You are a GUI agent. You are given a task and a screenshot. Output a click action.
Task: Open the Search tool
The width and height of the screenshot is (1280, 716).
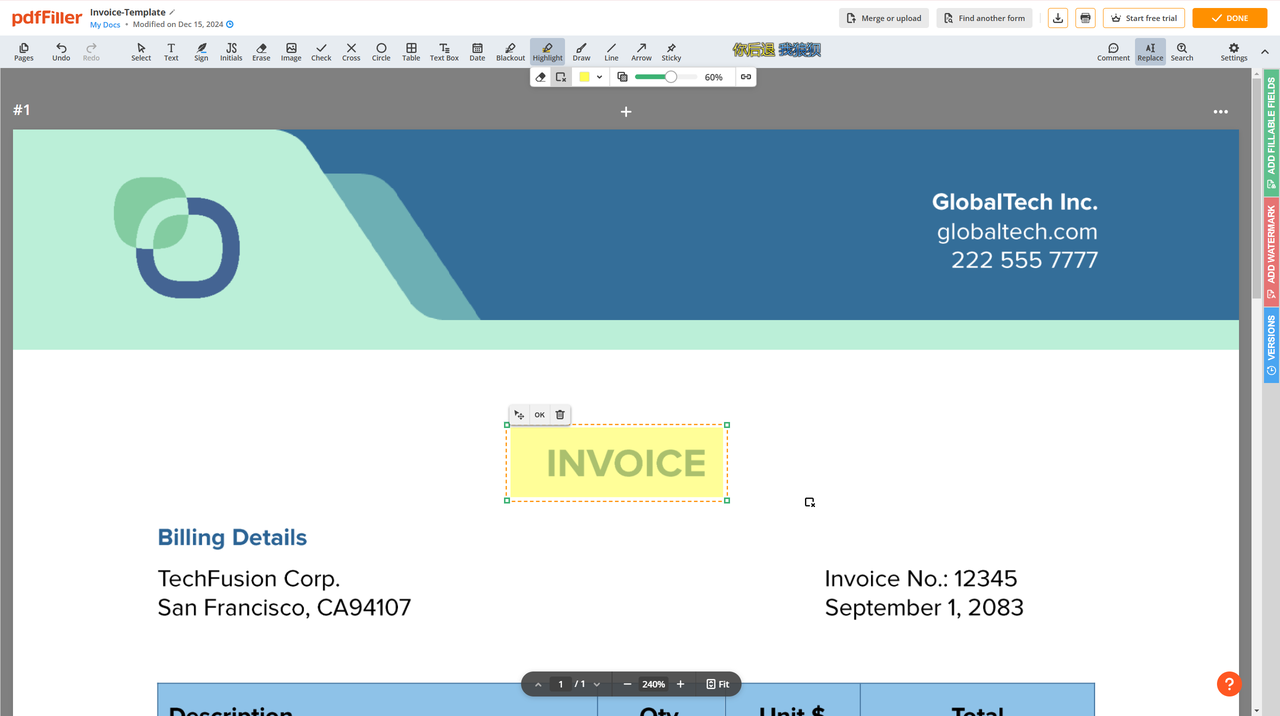click(x=1182, y=52)
